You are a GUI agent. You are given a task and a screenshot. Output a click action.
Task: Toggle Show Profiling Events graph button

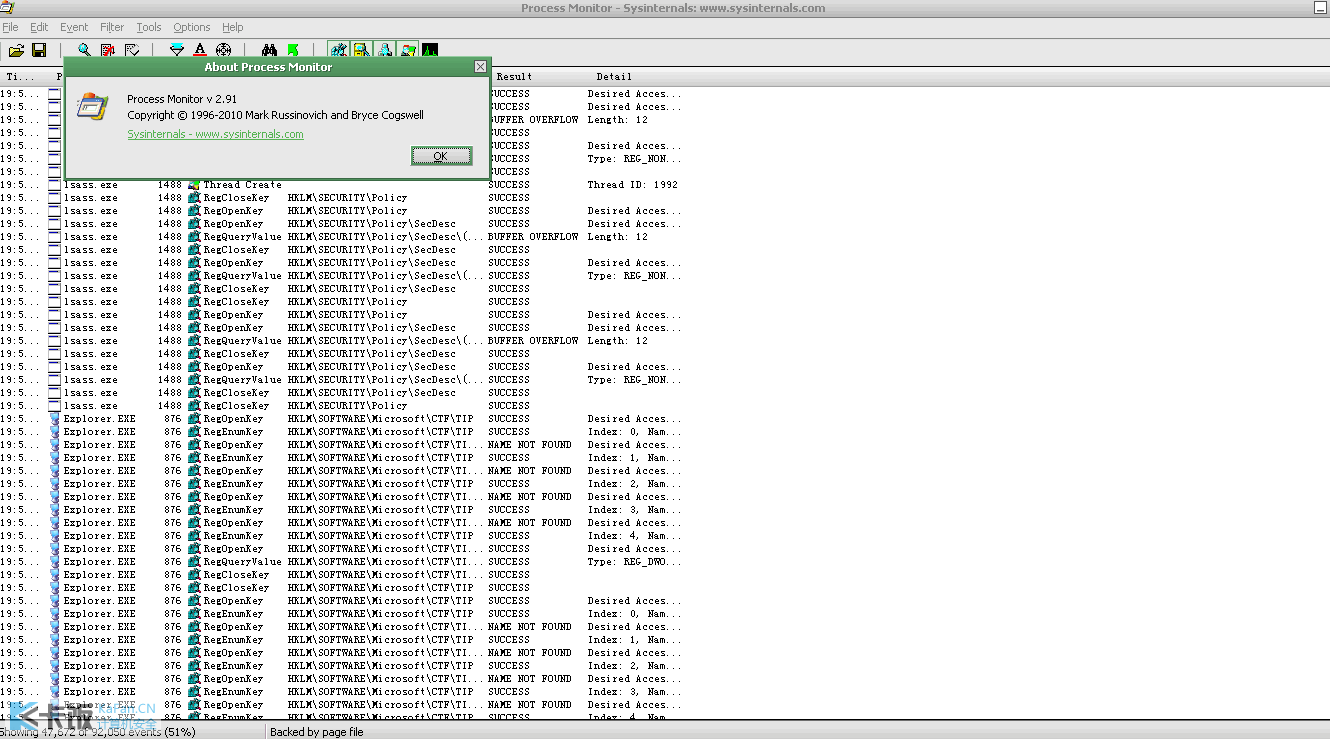[430, 50]
